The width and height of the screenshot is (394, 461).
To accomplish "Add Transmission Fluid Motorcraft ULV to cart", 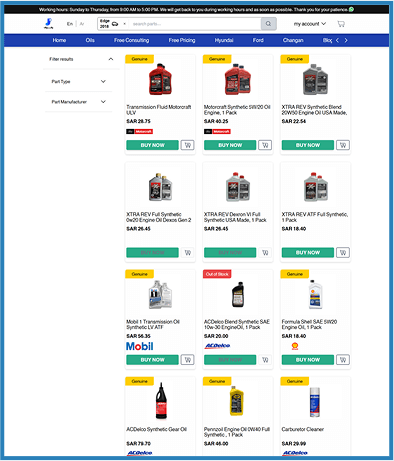I will (188, 145).
